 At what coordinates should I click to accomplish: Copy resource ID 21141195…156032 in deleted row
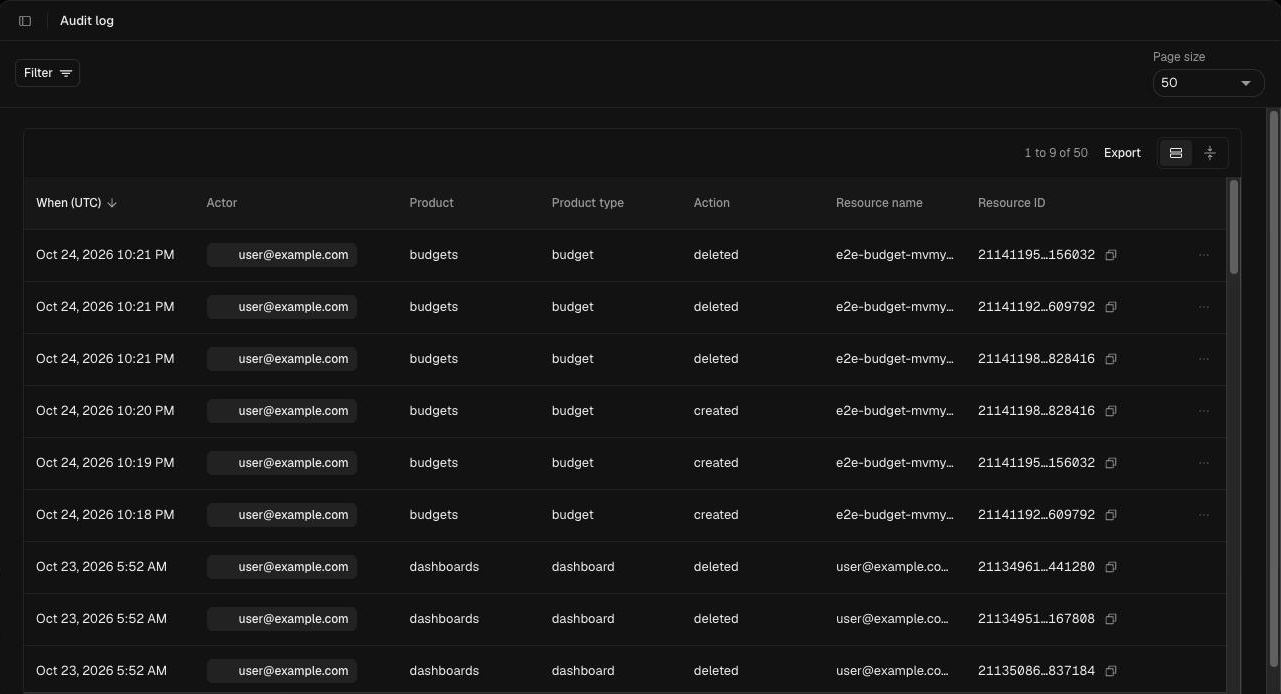click(1111, 255)
